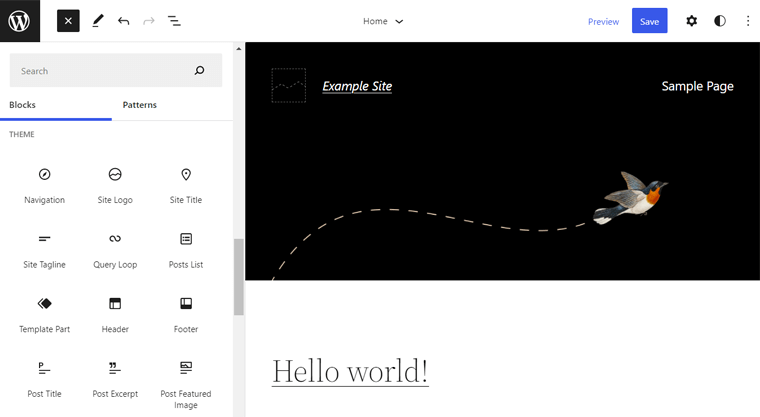Open the Settings gear sidebar
Screen dimensions: 760x417
coord(692,21)
